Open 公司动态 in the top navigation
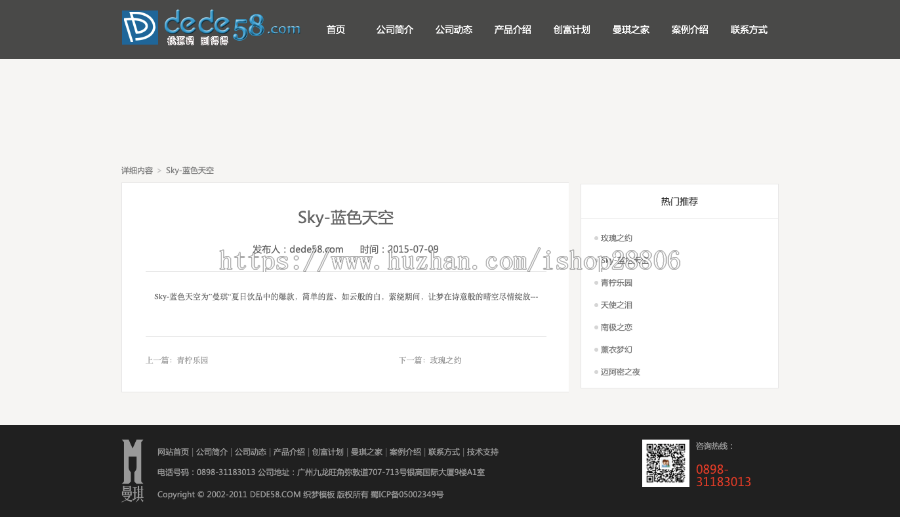Image resolution: width=900 pixels, height=517 pixels. 453,29
